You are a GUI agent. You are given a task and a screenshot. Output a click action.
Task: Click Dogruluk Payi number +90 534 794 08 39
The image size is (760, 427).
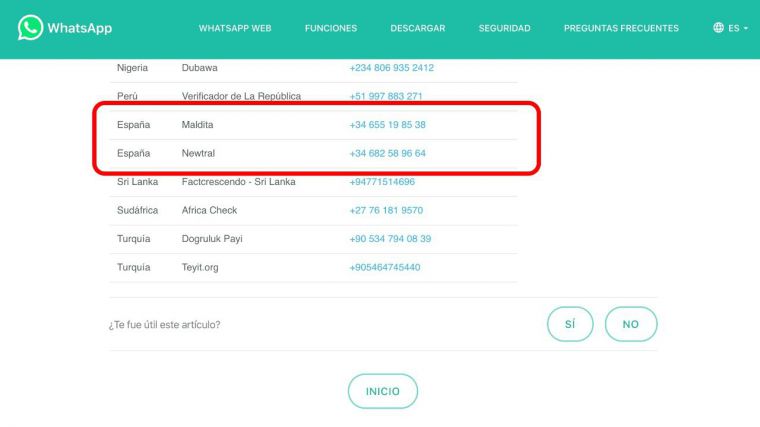(390, 239)
